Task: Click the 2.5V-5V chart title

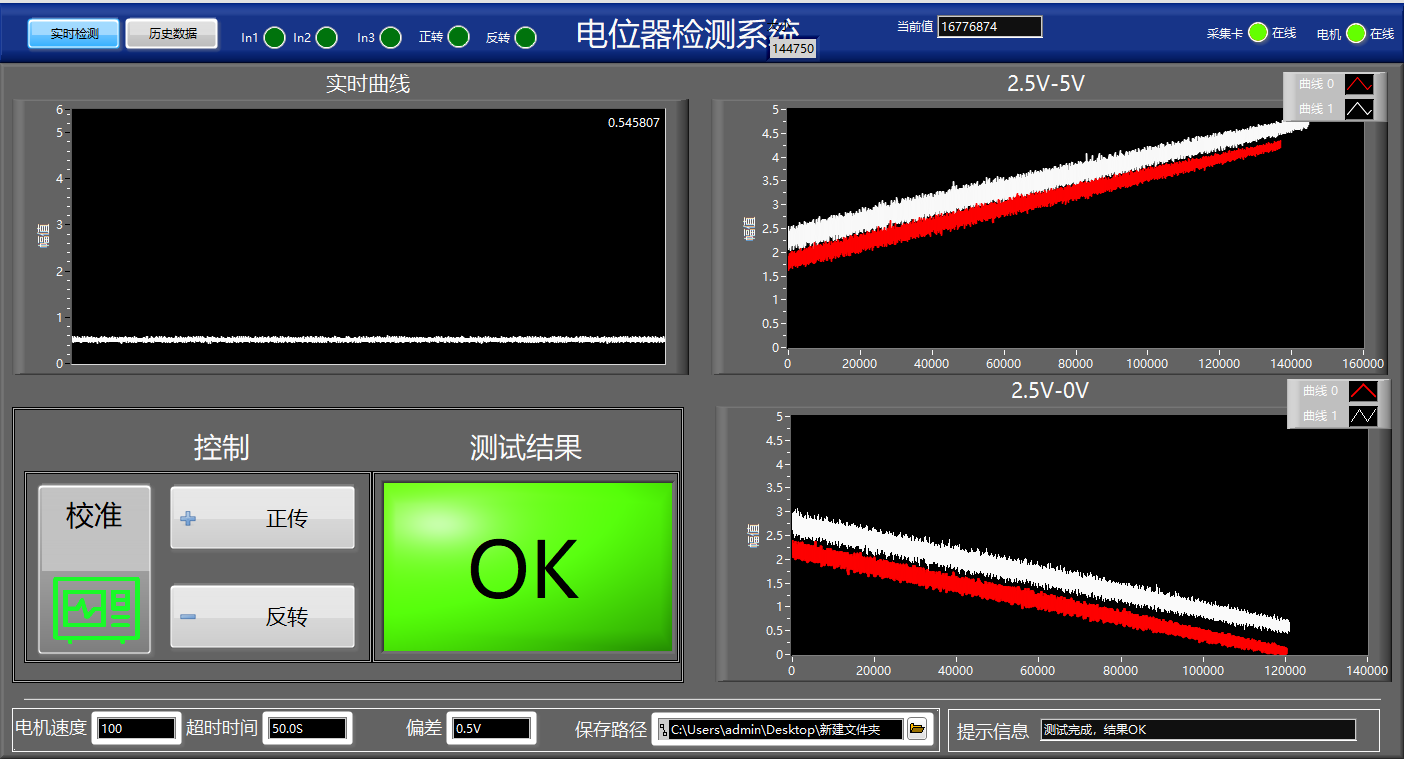Action: click(1046, 84)
